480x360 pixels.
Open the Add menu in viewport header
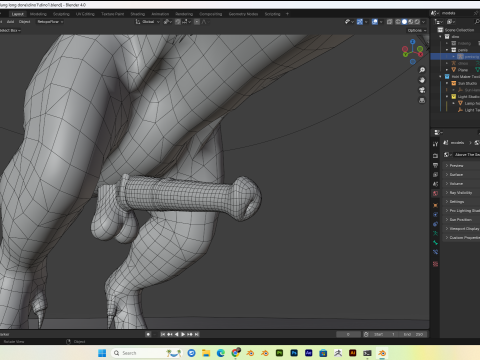[x=10, y=22]
